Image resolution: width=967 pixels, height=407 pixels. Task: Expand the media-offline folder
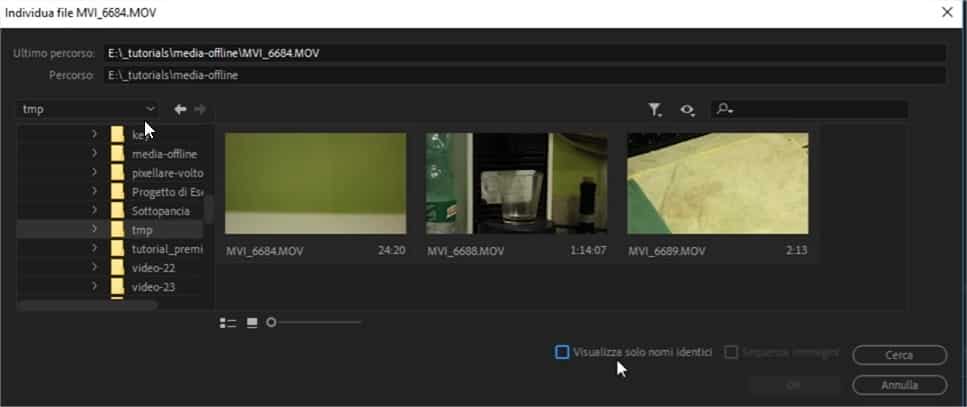point(94,154)
